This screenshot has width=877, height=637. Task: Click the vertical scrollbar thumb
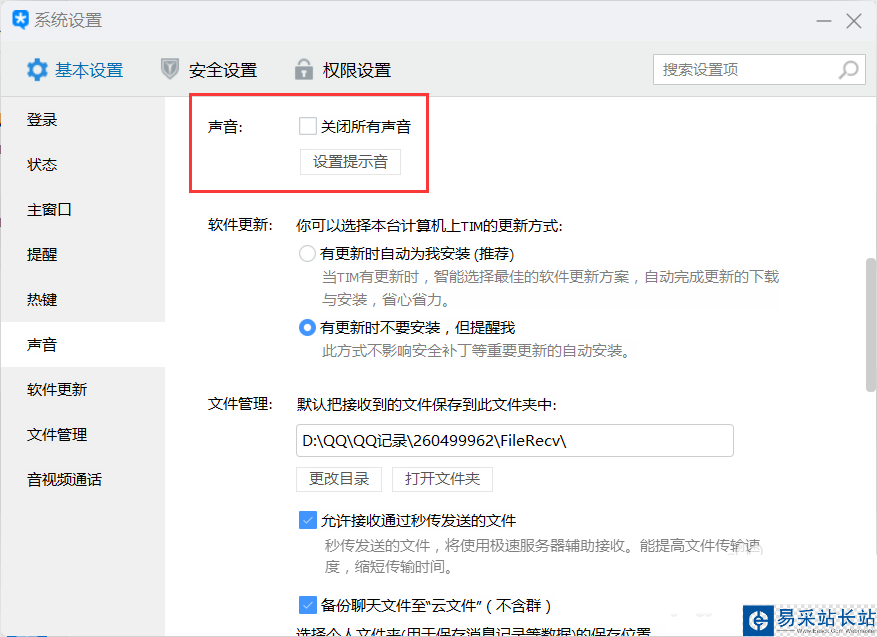click(x=870, y=320)
